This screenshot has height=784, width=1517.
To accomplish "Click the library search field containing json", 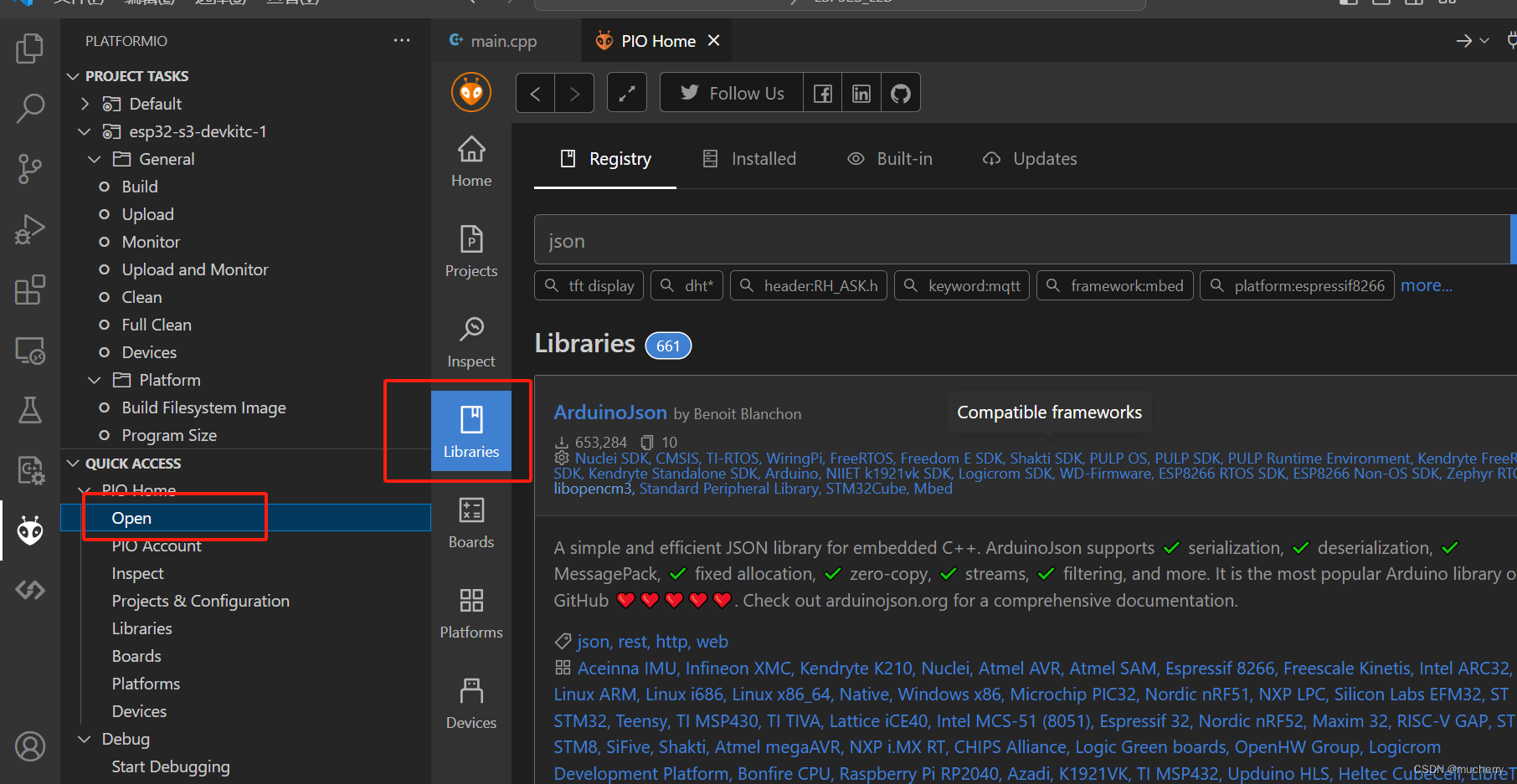I will (x=1022, y=240).
